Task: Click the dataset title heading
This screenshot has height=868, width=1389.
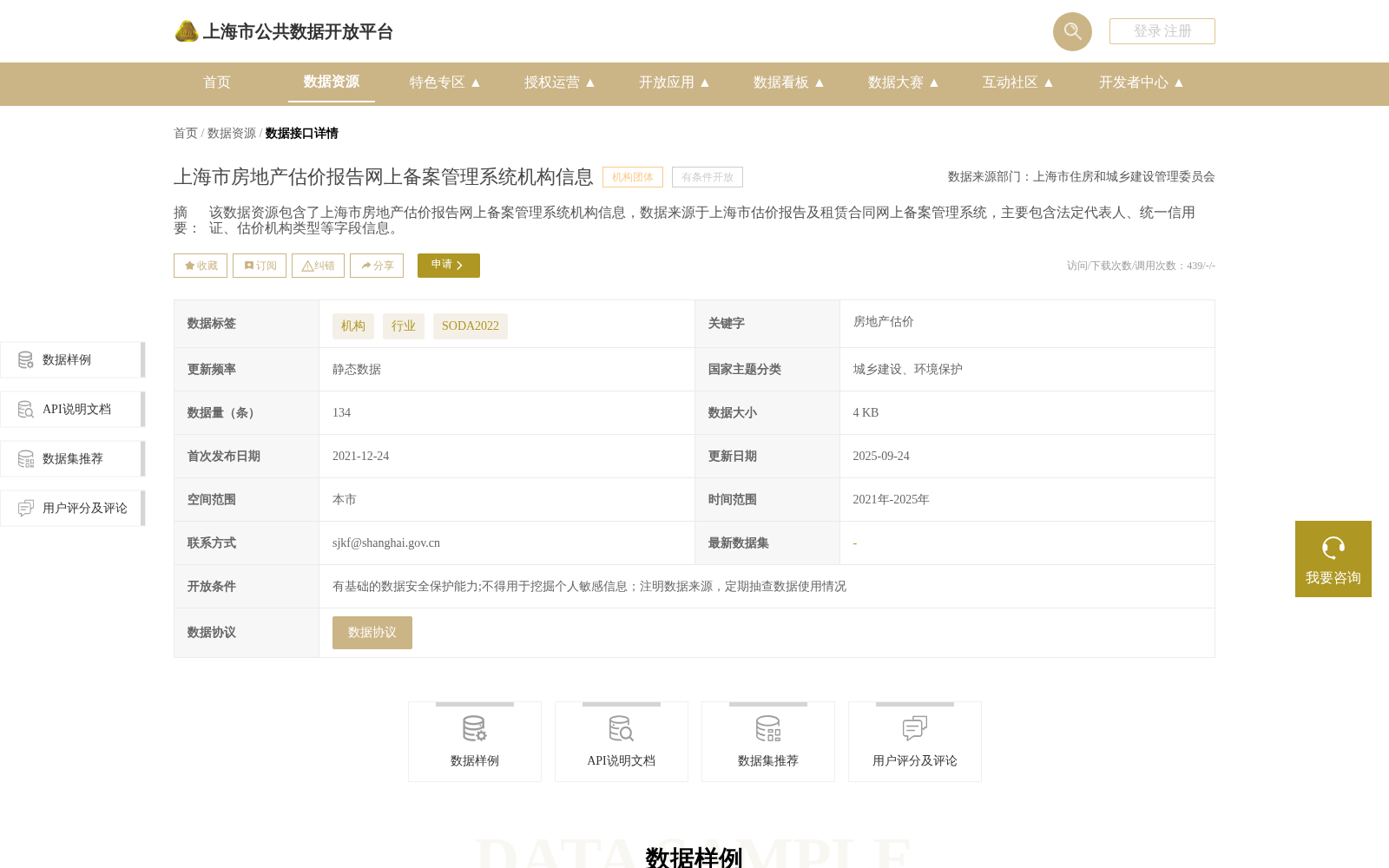Action: click(383, 177)
